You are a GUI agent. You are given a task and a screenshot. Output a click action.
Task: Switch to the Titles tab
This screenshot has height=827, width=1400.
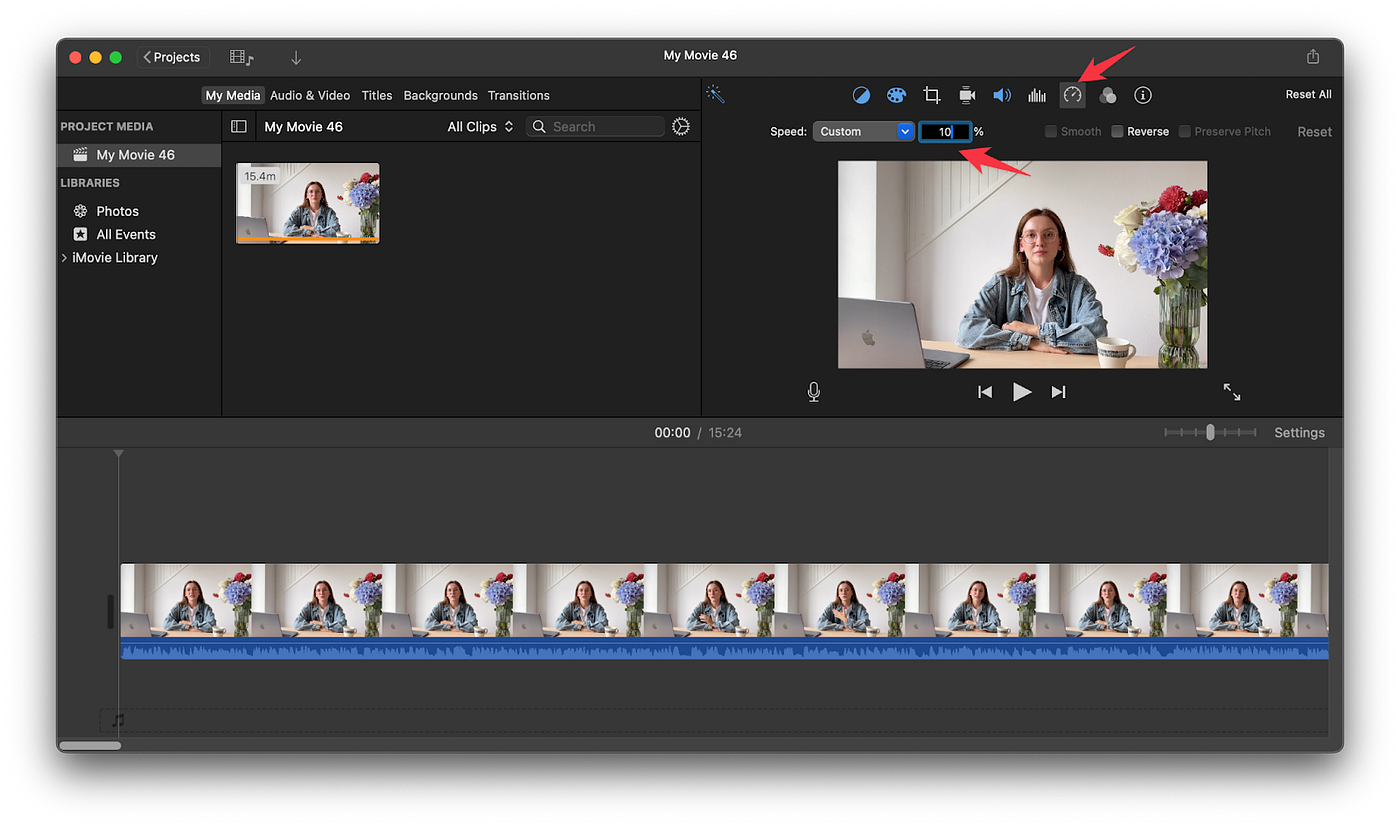coord(377,95)
